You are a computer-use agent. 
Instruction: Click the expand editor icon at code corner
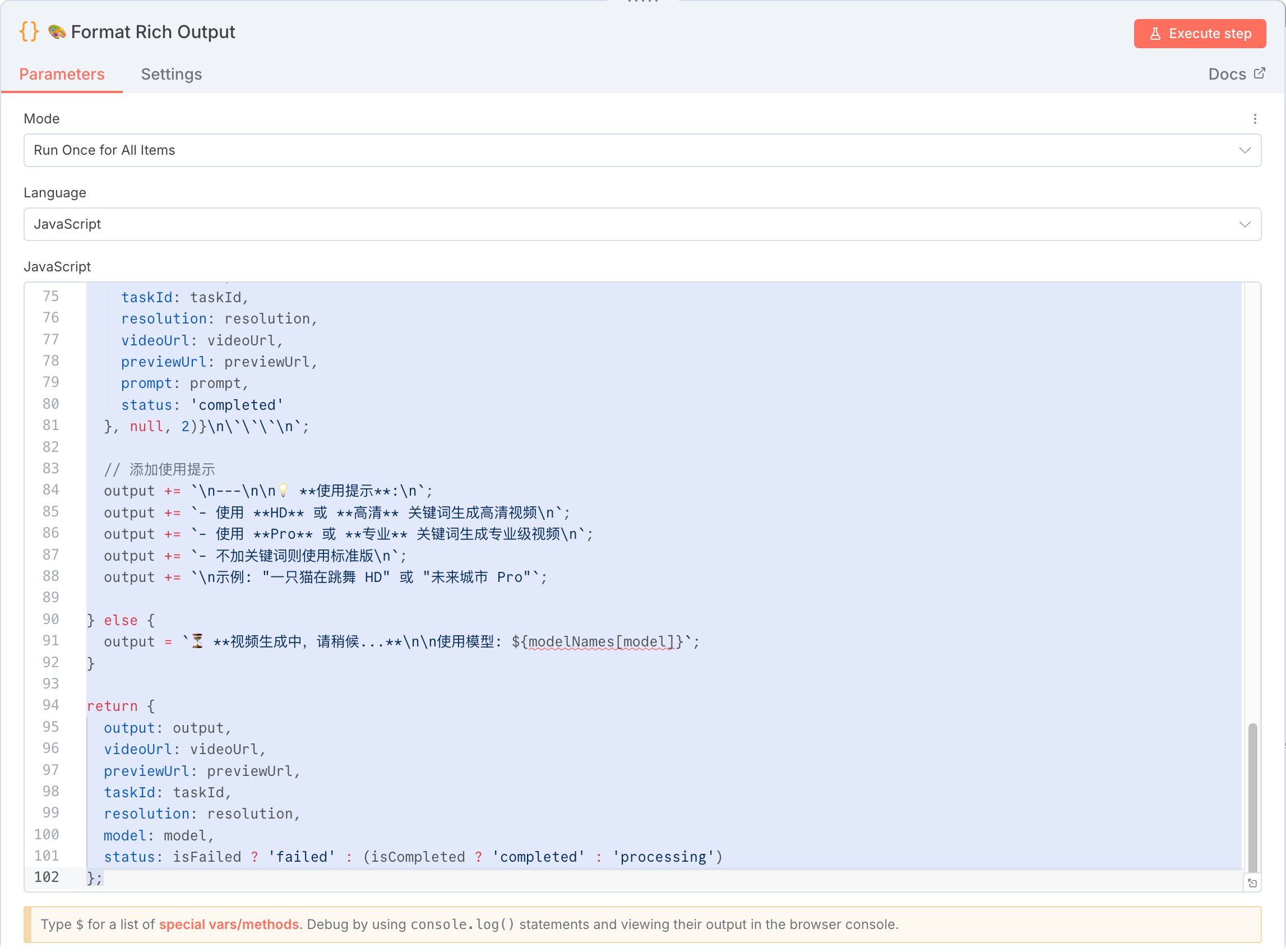(1252, 882)
